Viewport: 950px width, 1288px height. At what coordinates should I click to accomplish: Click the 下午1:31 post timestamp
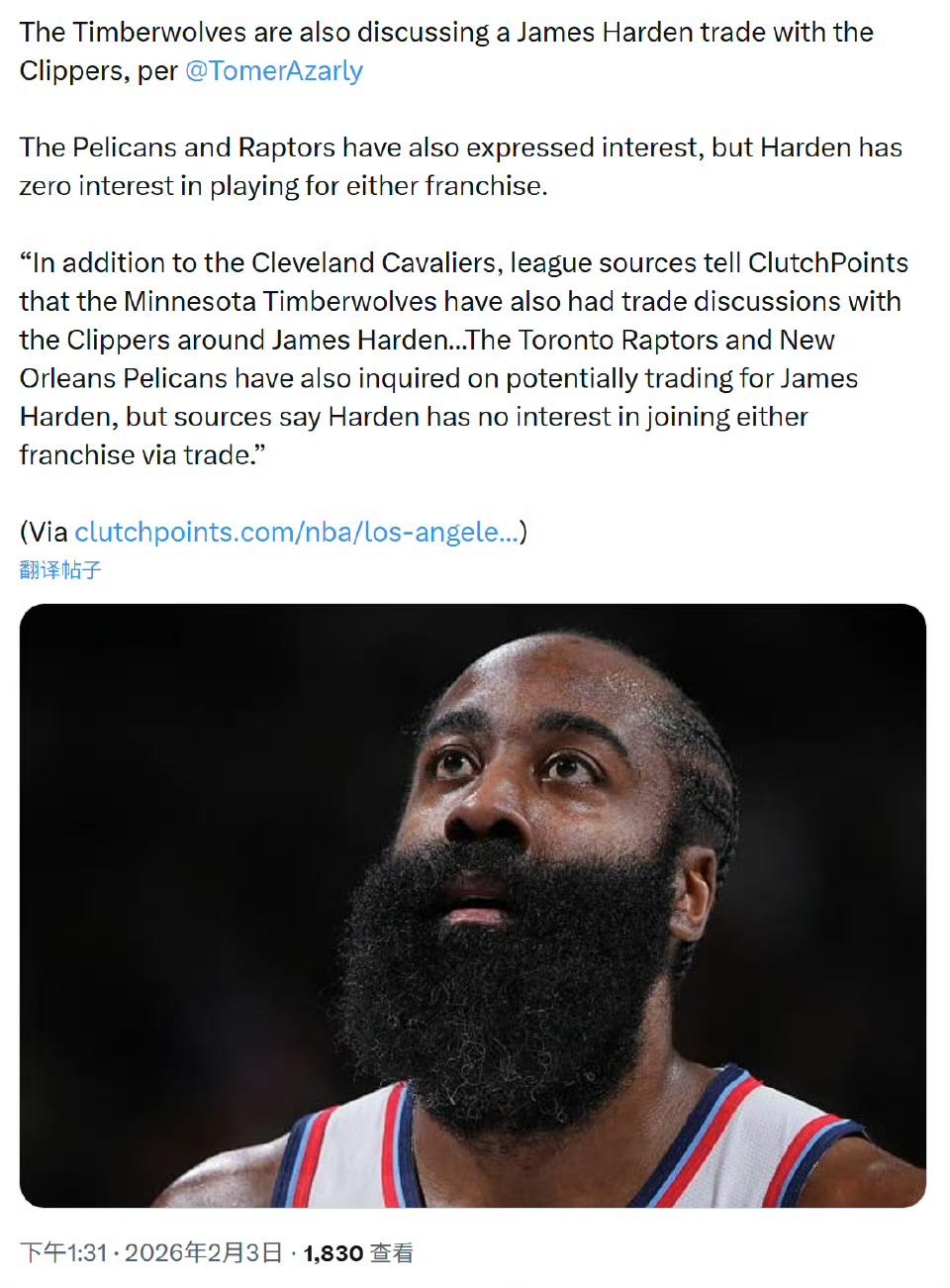(63, 1253)
